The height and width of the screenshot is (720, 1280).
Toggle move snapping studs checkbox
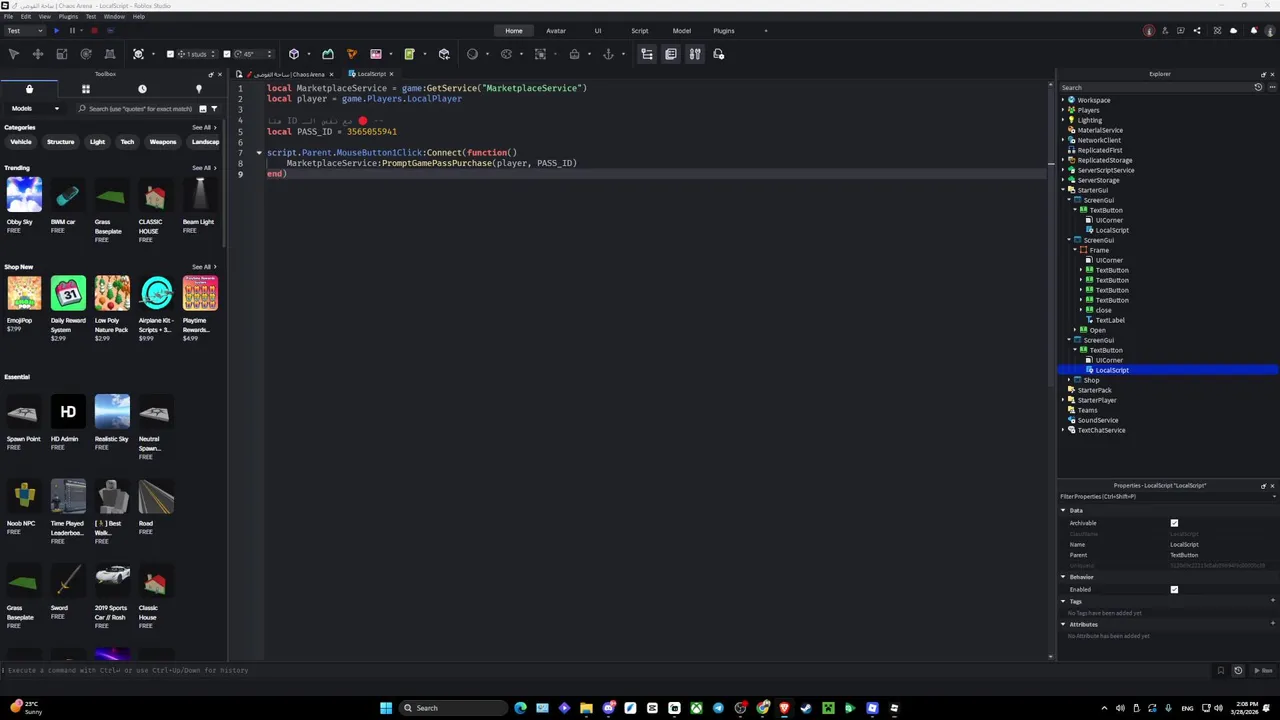[x=170, y=54]
